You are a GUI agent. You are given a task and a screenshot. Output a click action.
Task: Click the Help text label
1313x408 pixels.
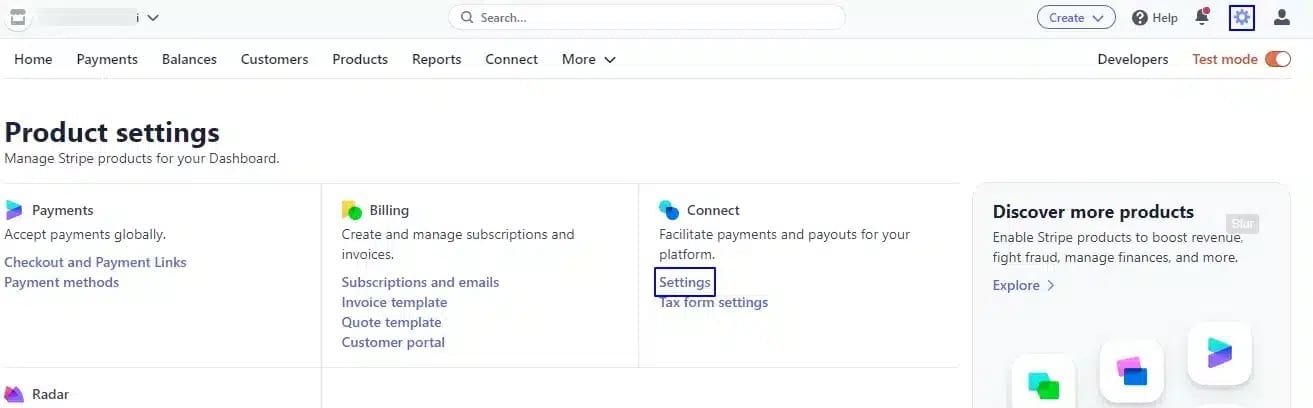pos(1165,18)
